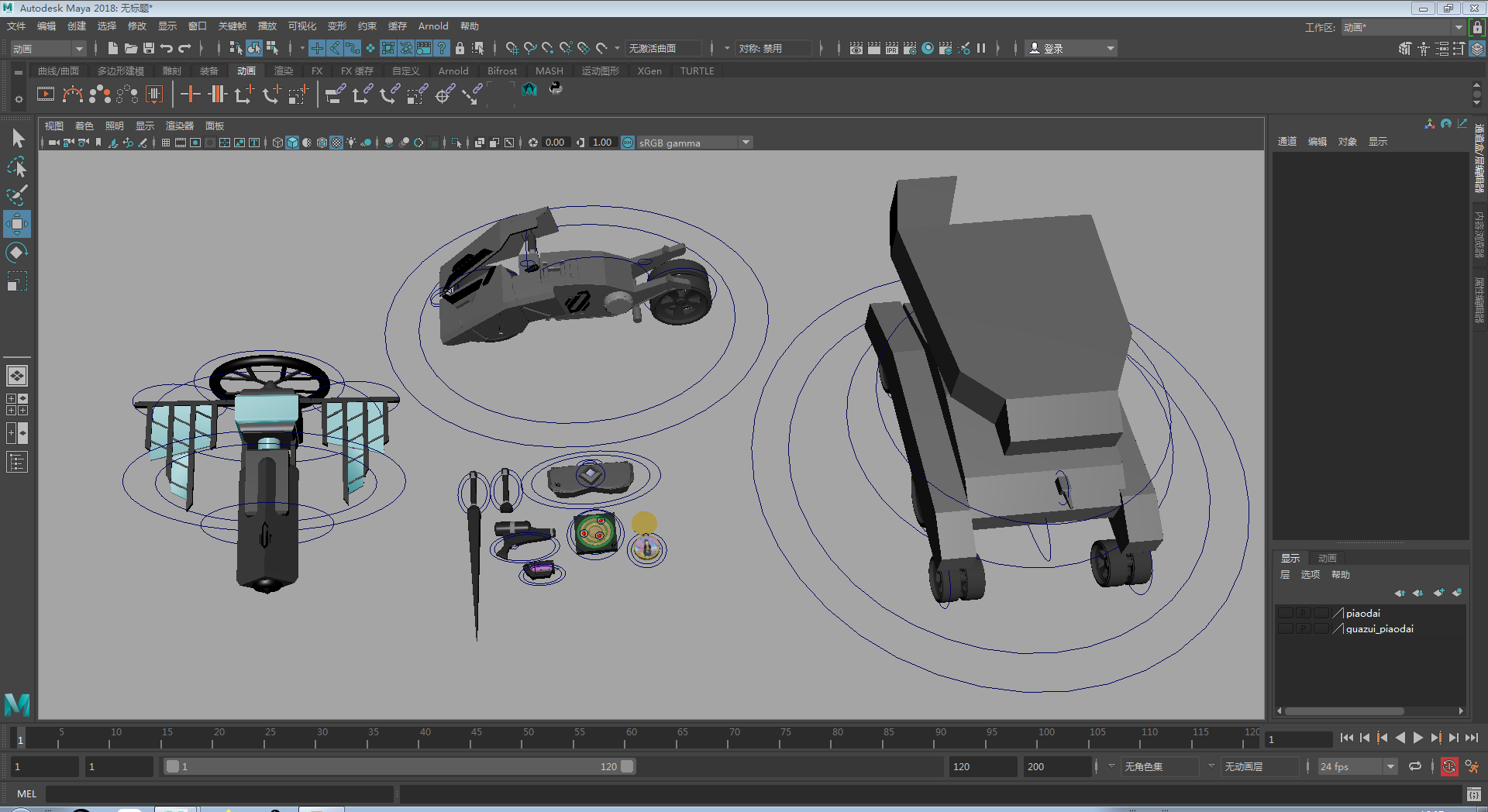Click the Python script shelf icon
The image size is (1488, 812).
[x=556, y=89]
